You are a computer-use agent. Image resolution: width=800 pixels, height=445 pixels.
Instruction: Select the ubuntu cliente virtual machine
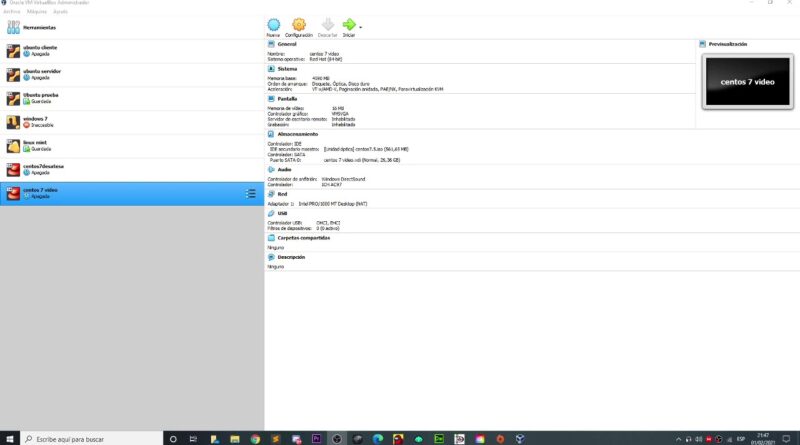point(132,51)
